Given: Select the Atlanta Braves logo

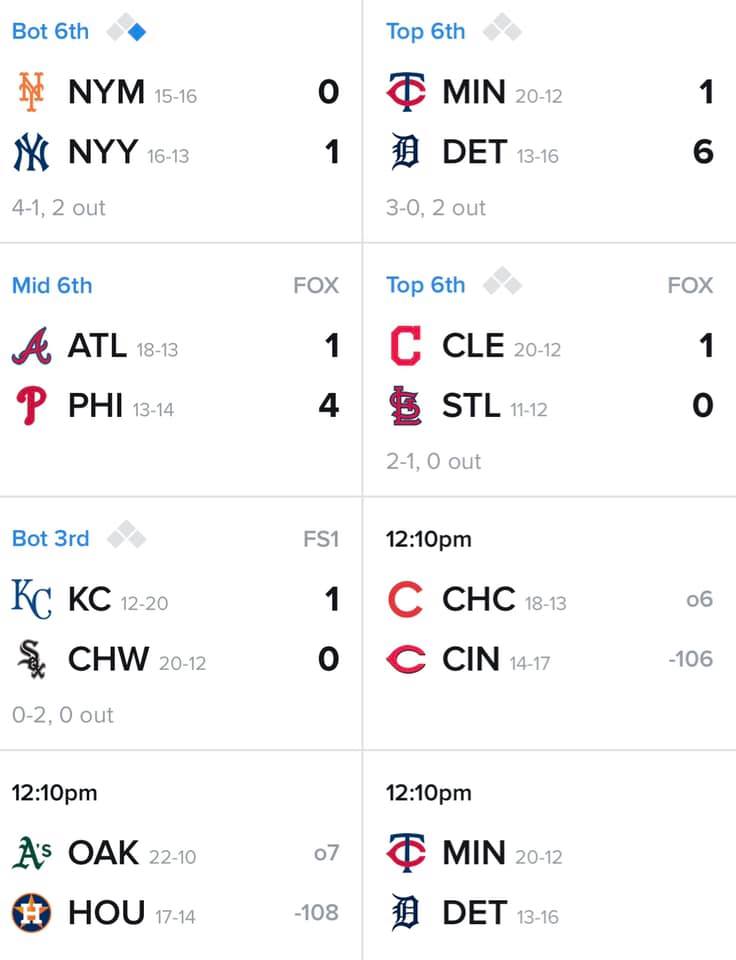Looking at the screenshot, I should tap(31, 346).
